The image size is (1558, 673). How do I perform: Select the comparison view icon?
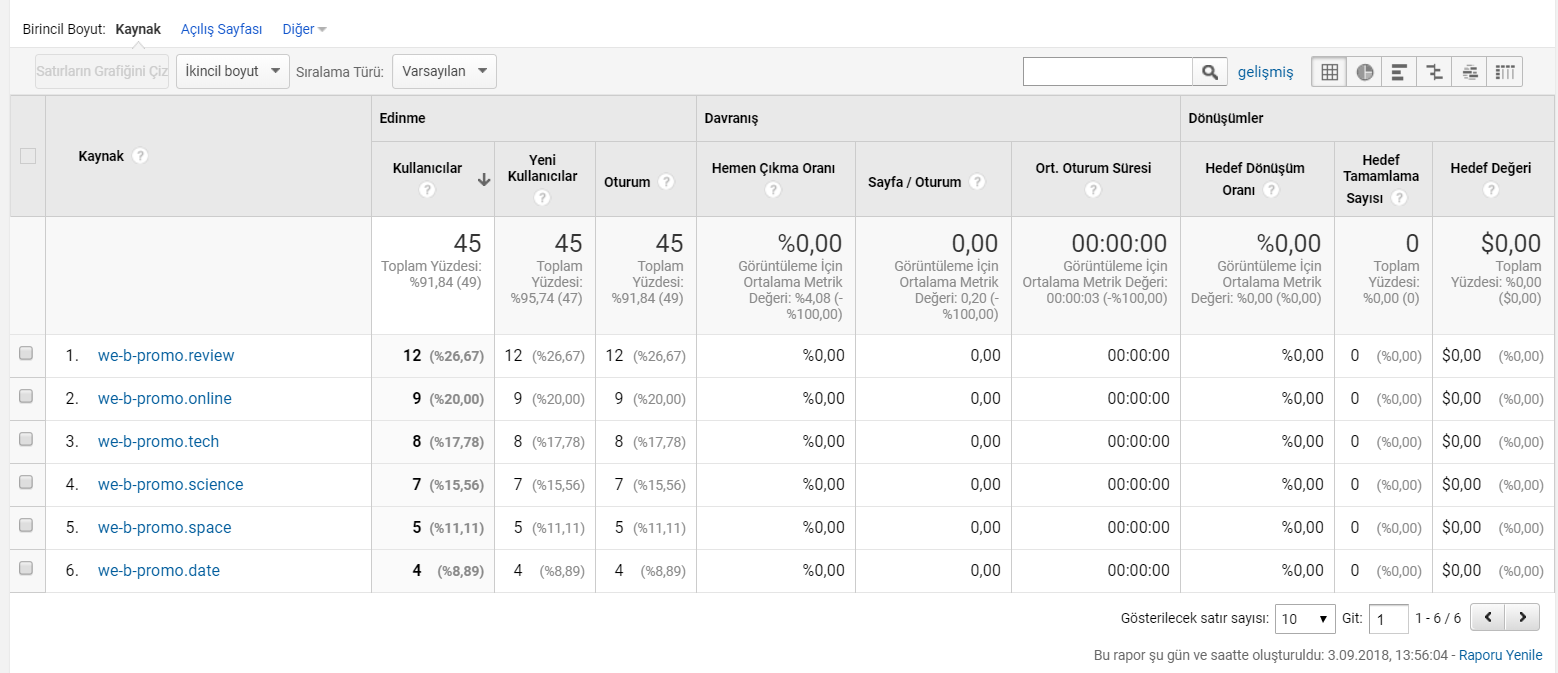1434,71
